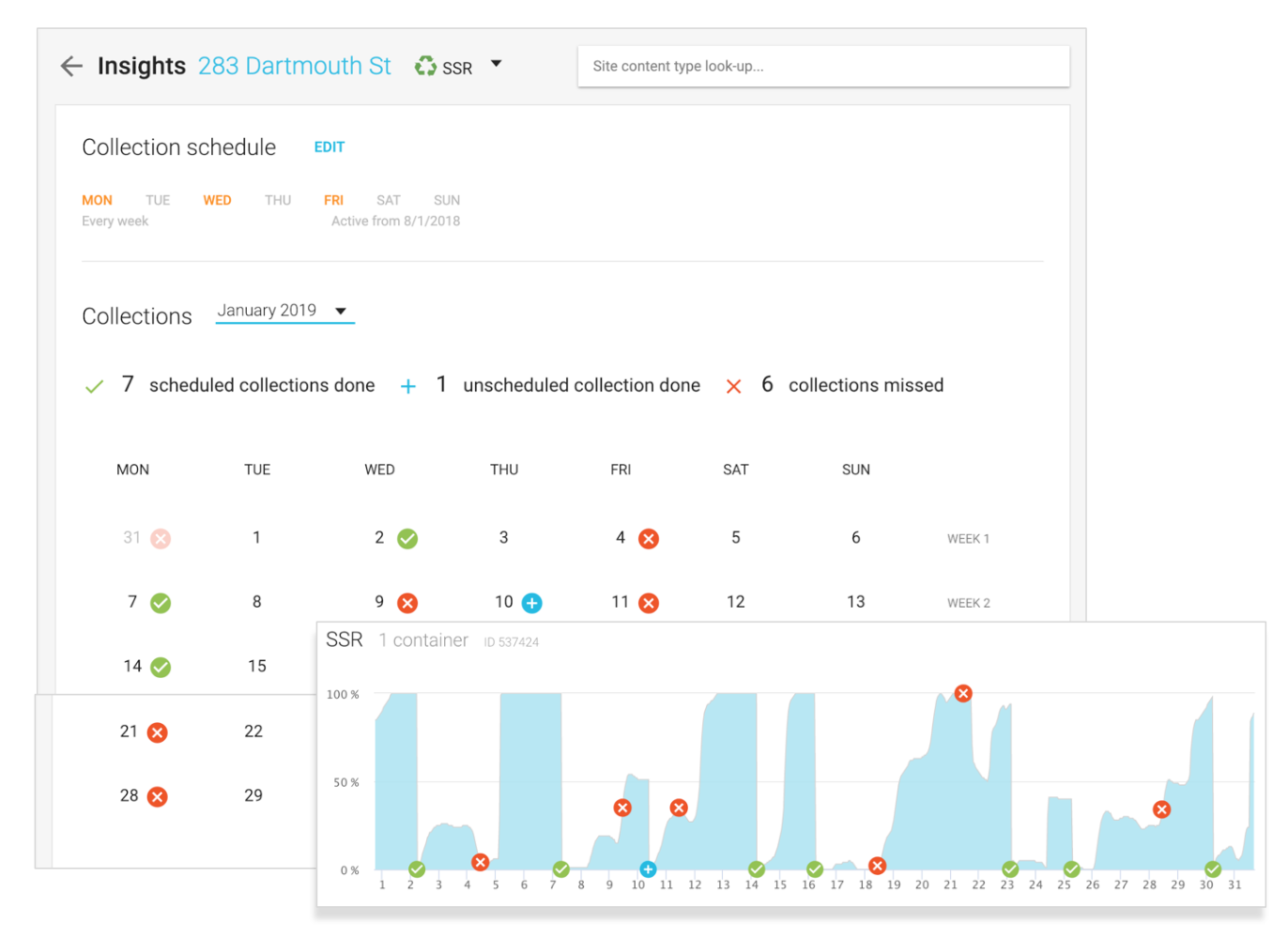The height and width of the screenshot is (939, 1288).
Task: Click the green checkmark on January 2
Action: [407, 539]
